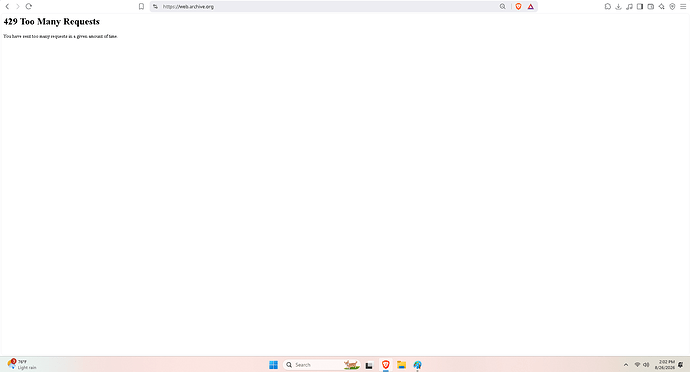This screenshot has height=372, width=690.
Task: Open the extensions puzzle icon
Action: click(x=608, y=7)
